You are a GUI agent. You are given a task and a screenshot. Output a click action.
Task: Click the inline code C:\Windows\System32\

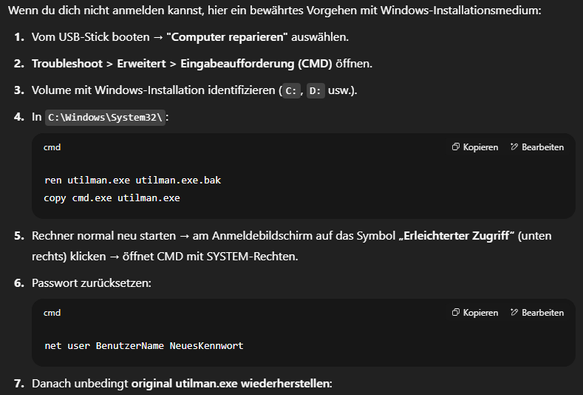tap(105, 118)
